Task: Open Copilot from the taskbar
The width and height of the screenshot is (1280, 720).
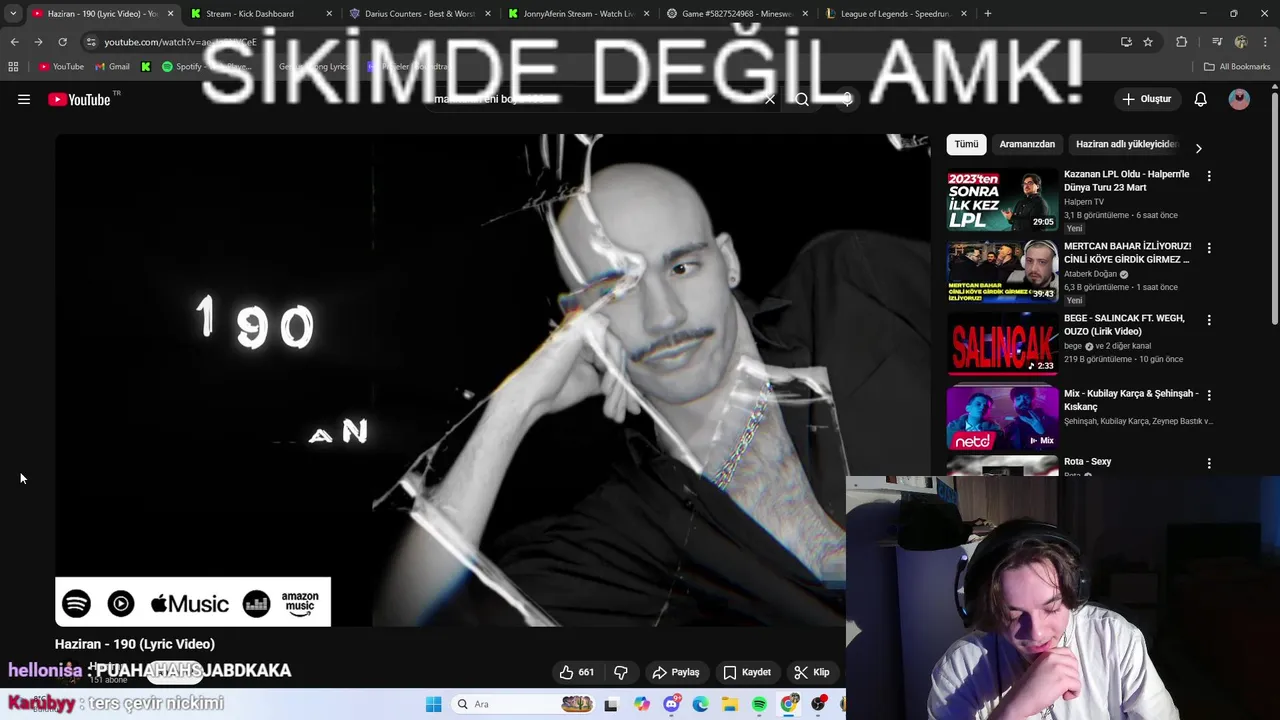Action: coord(641,704)
